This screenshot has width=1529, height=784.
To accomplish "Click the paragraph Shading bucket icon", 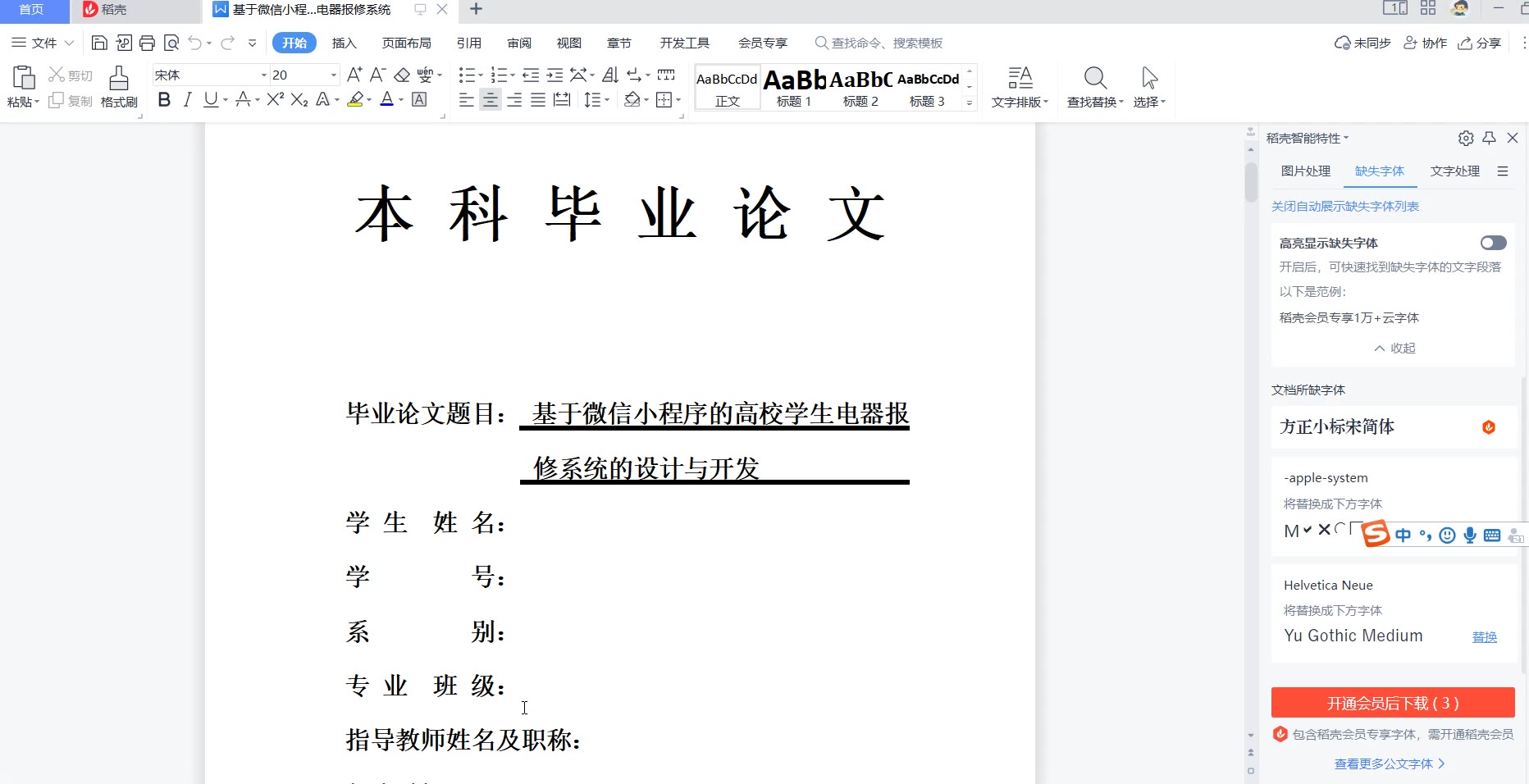I will [632, 99].
